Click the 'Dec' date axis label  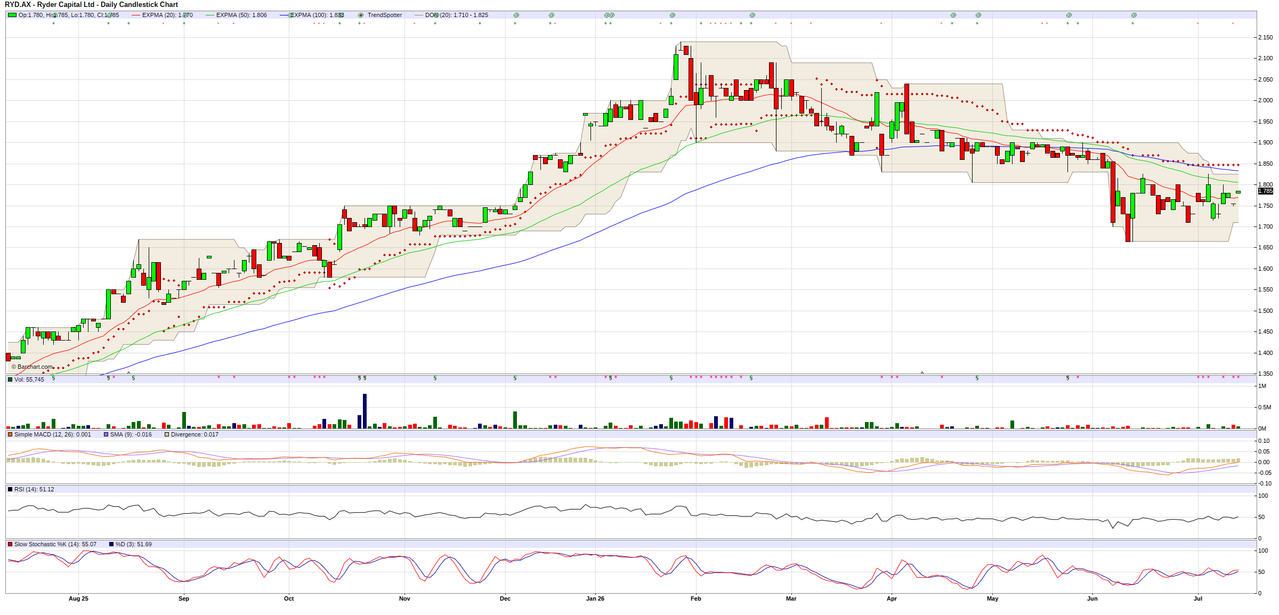tap(505, 599)
